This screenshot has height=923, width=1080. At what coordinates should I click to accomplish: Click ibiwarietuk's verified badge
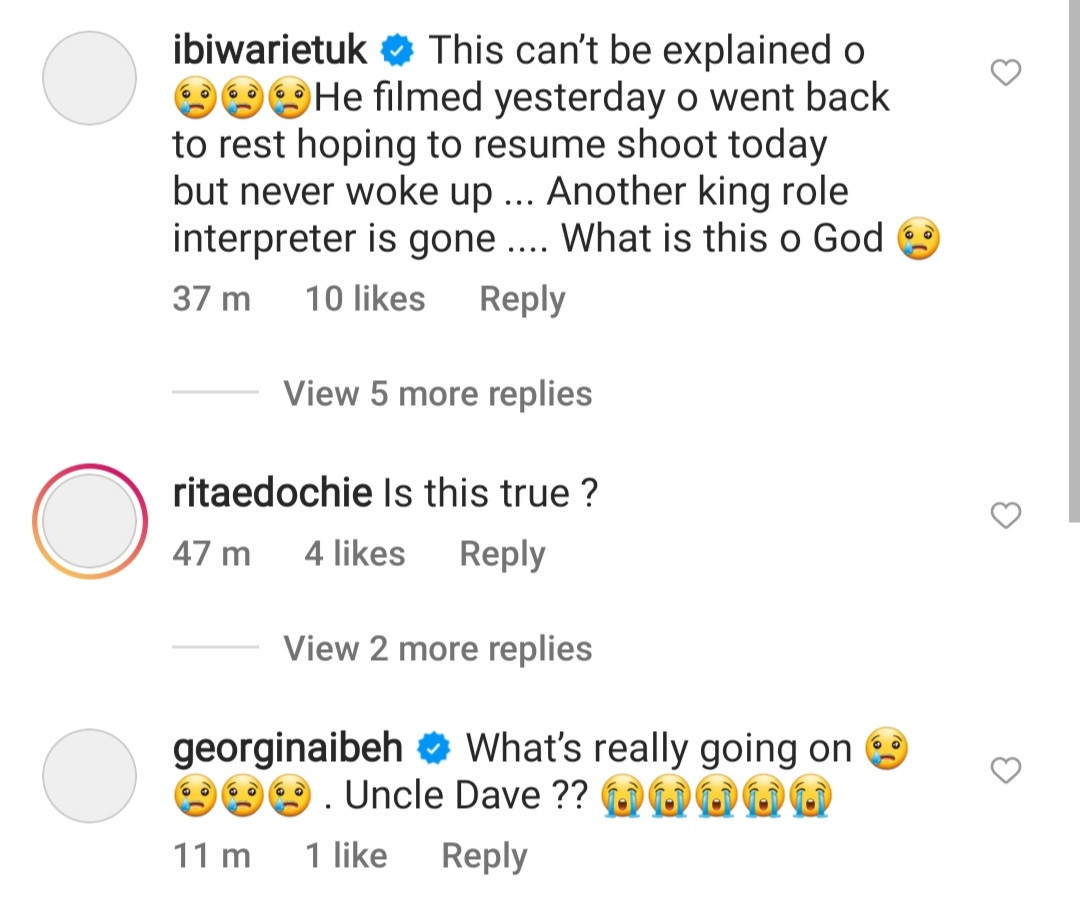tap(398, 49)
